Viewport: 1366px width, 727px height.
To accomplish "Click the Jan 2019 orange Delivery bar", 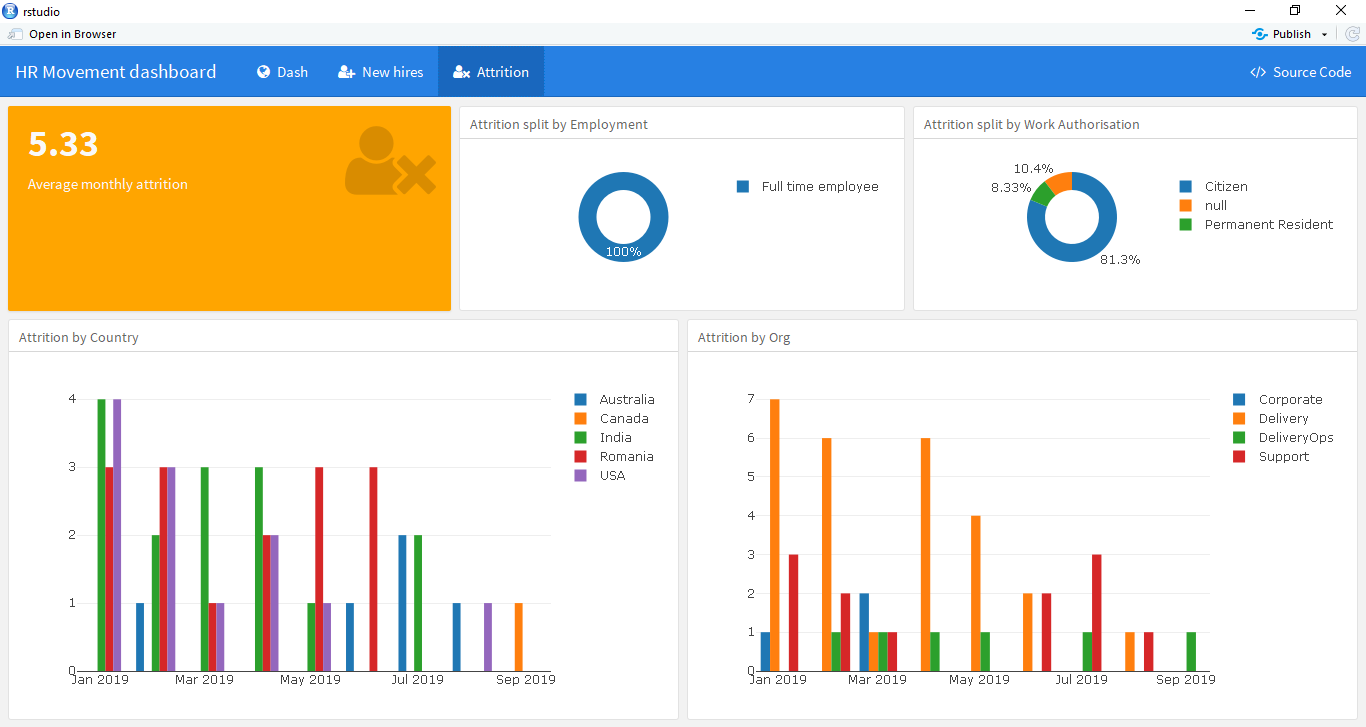I will click(x=775, y=535).
